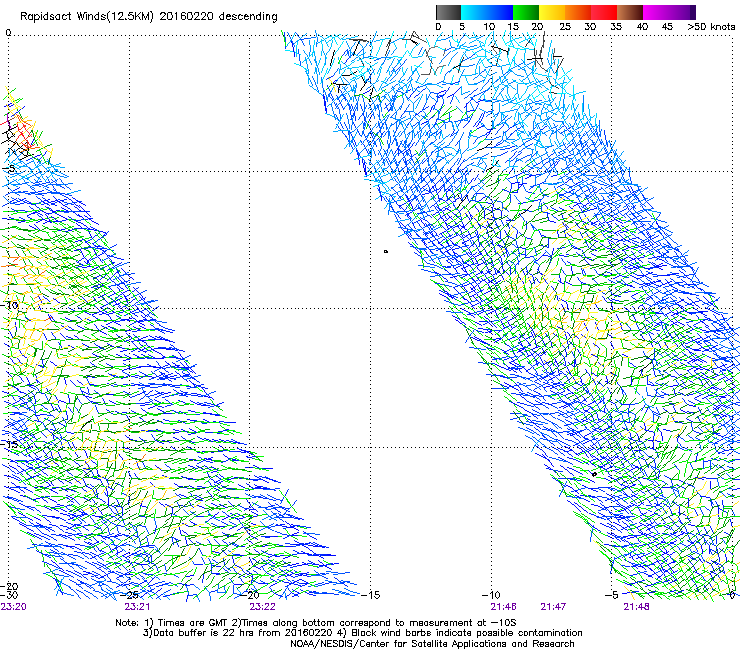Click the '>50 knots' legend label
This screenshot has width=740, height=650.
click(711, 27)
